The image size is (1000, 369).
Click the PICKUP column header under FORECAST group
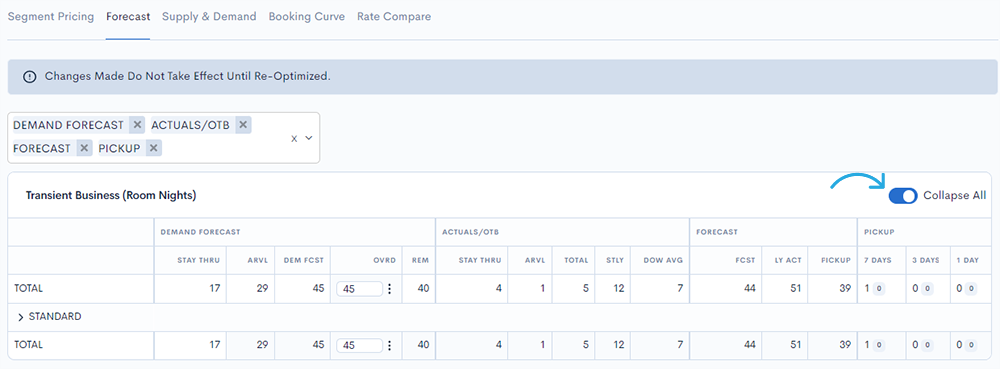click(x=836, y=261)
